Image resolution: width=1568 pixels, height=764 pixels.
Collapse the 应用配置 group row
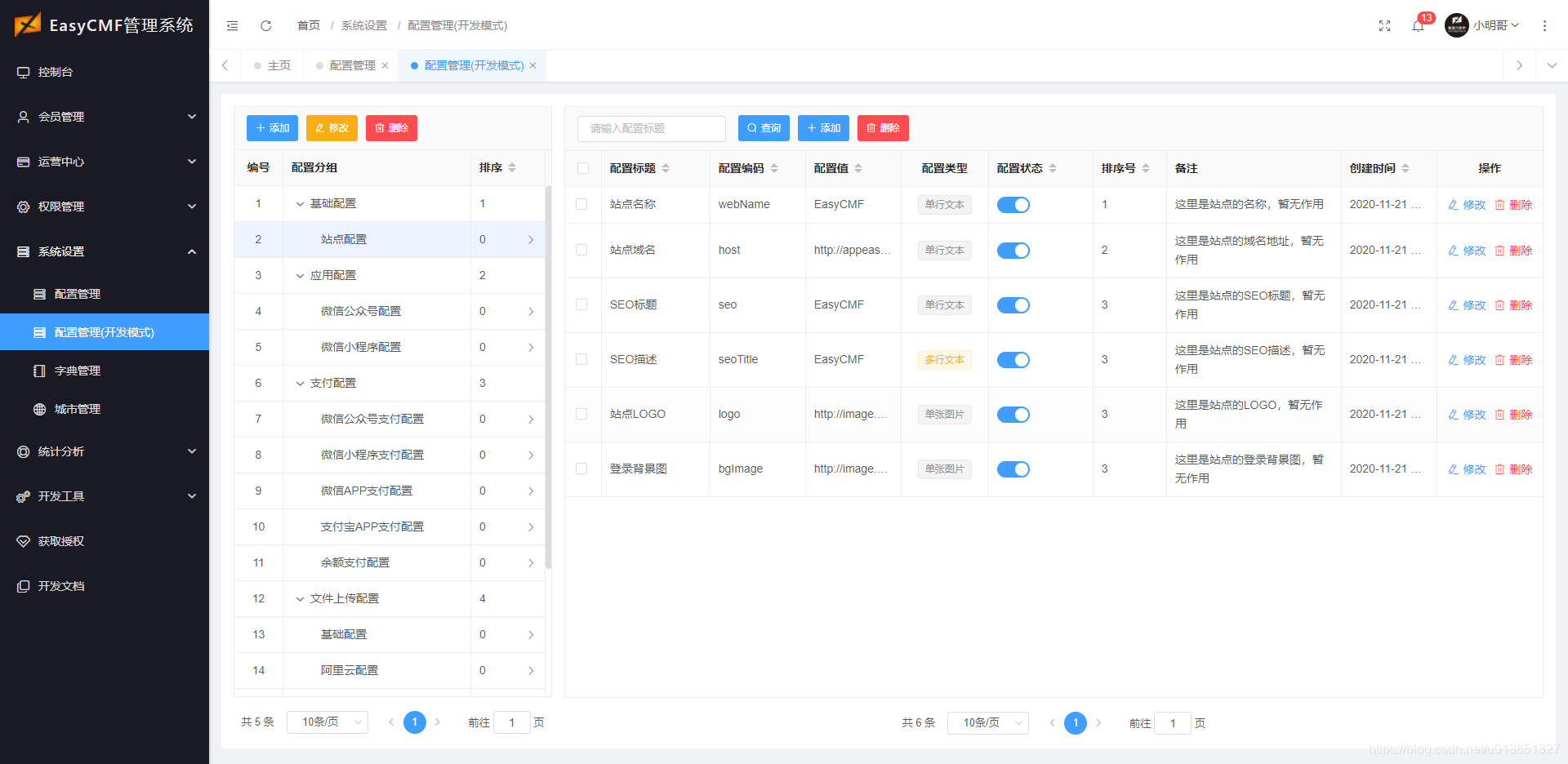click(x=300, y=276)
